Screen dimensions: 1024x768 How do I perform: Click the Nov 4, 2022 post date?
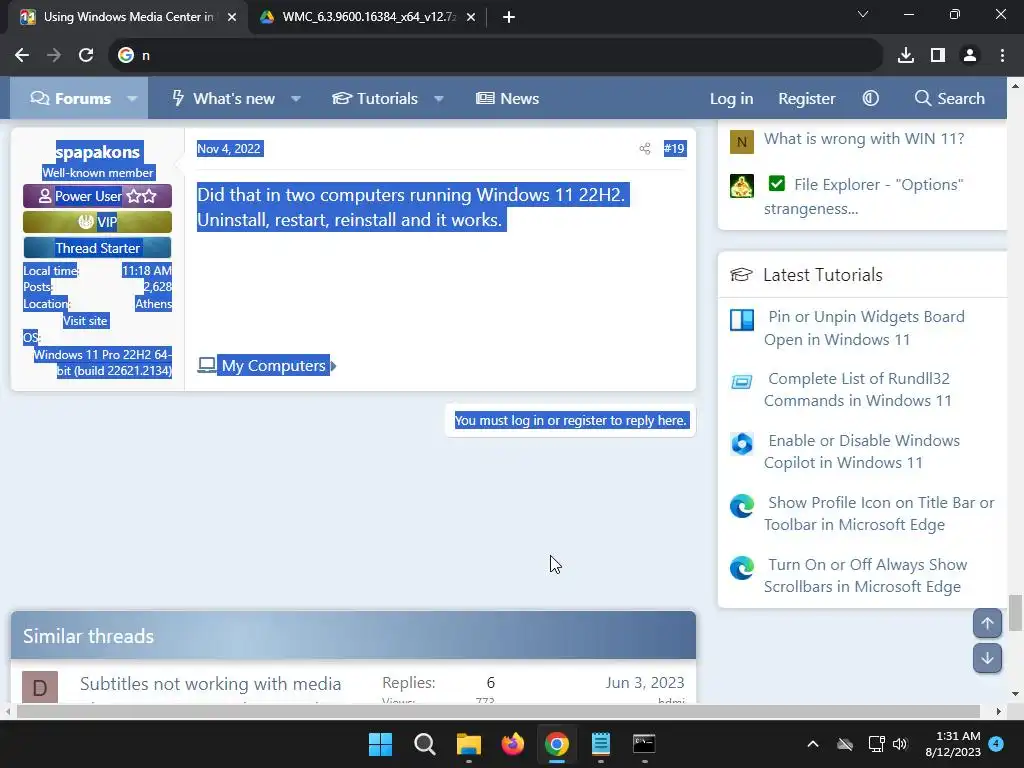[229, 149]
